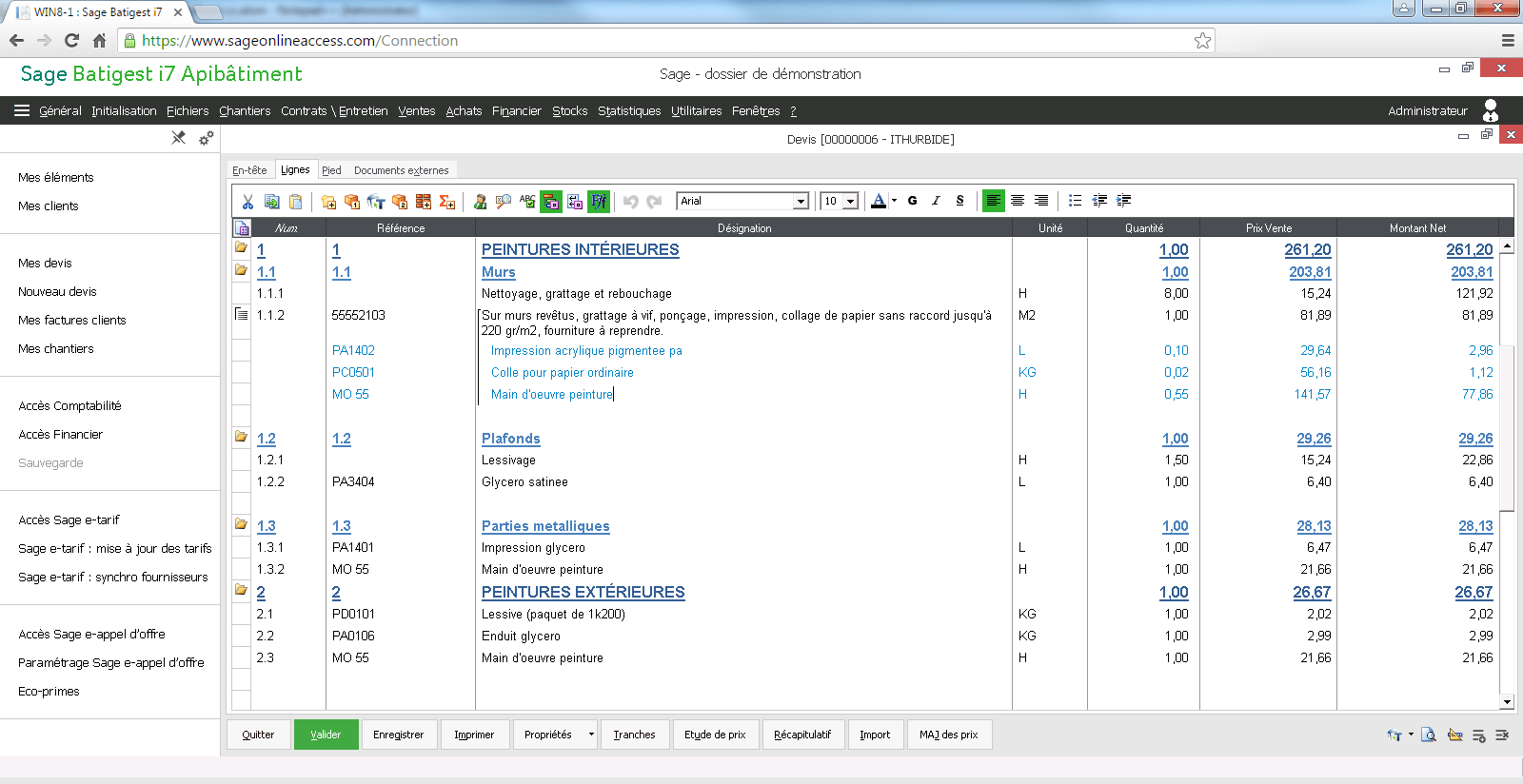
Task: Click the decrease indent icon
Action: tap(1099, 201)
